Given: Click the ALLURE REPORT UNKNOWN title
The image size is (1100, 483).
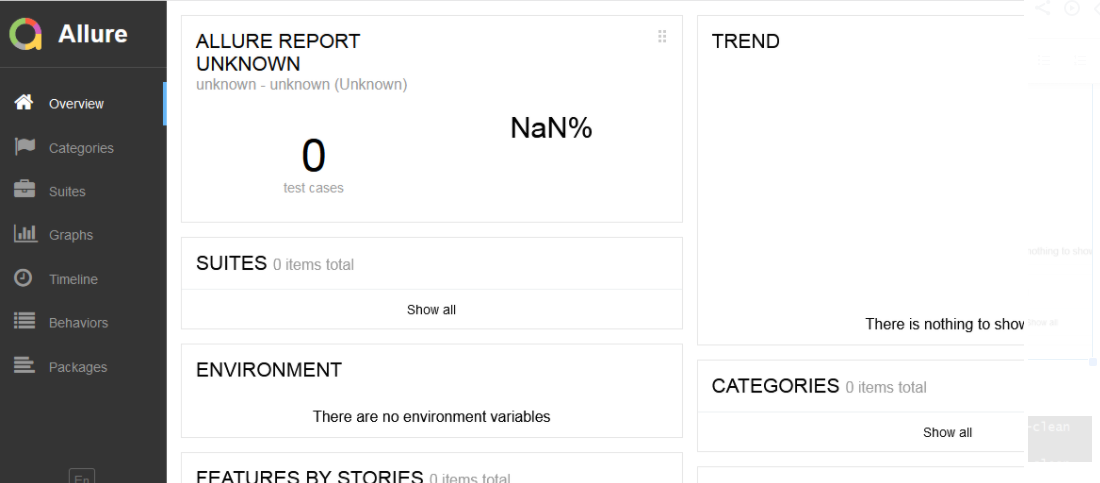Looking at the screenshot, I should click(x=278, y=53).
